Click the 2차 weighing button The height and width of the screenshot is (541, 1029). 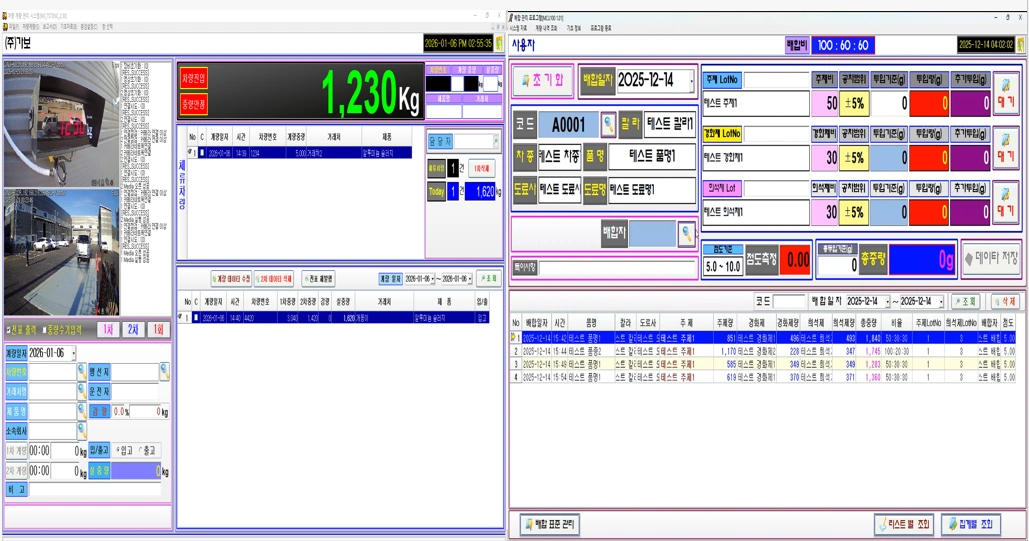(x=133, y=329)
